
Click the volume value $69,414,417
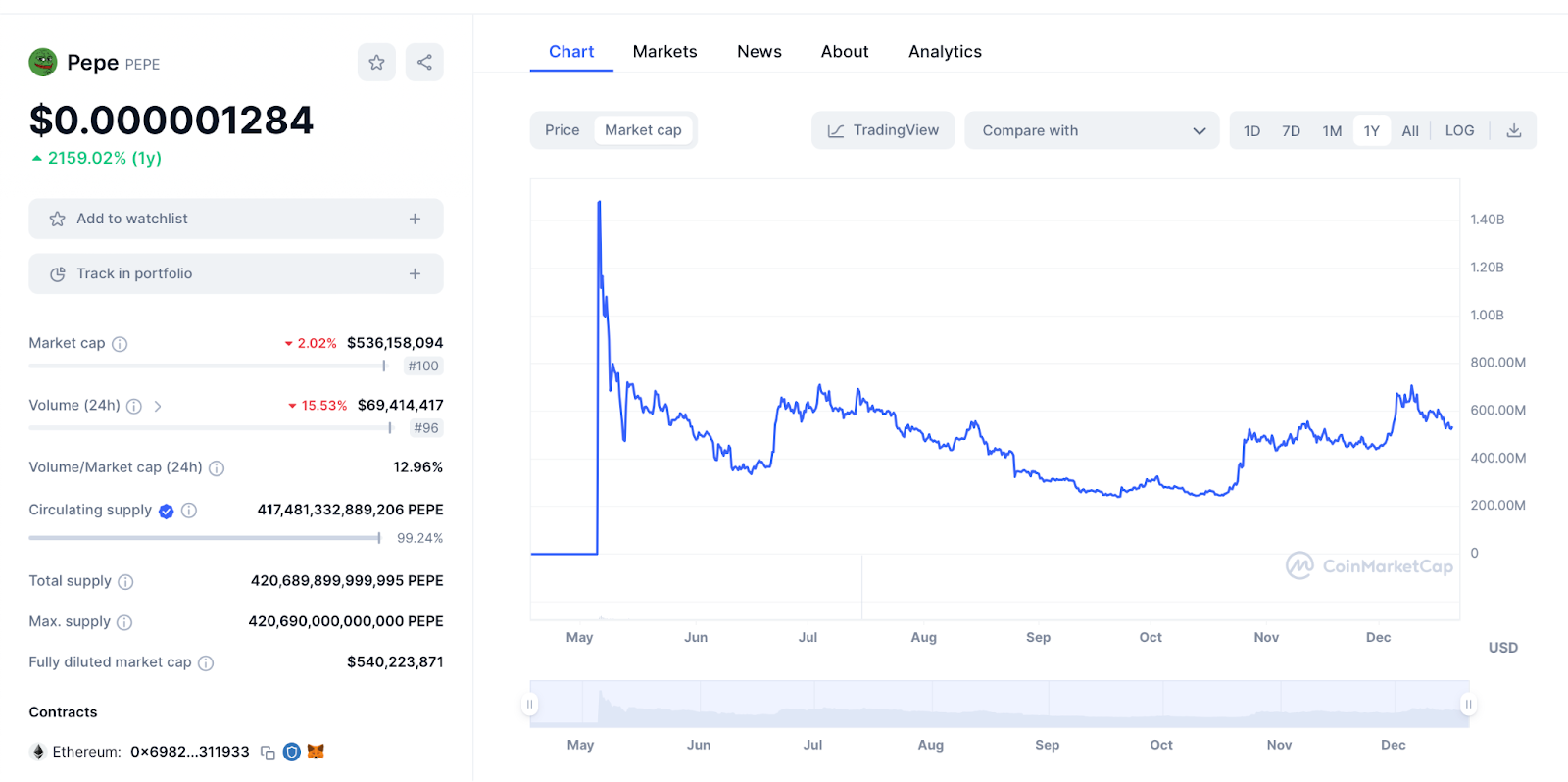[x=401, y=405]
